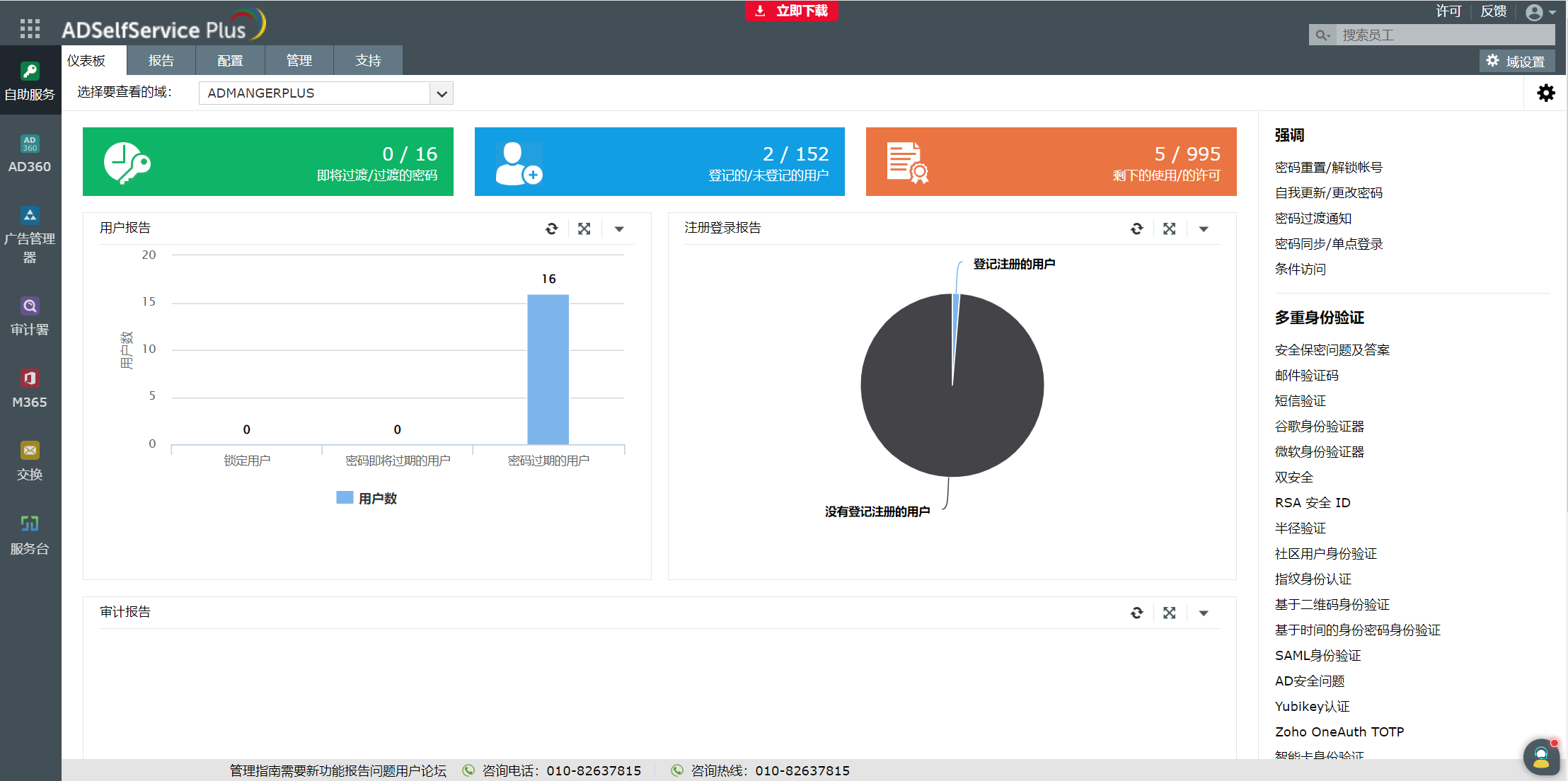Maximize the 注册登录报告 panel
The width and height of the screenshot is (1568, 781).
[1169, 228]
